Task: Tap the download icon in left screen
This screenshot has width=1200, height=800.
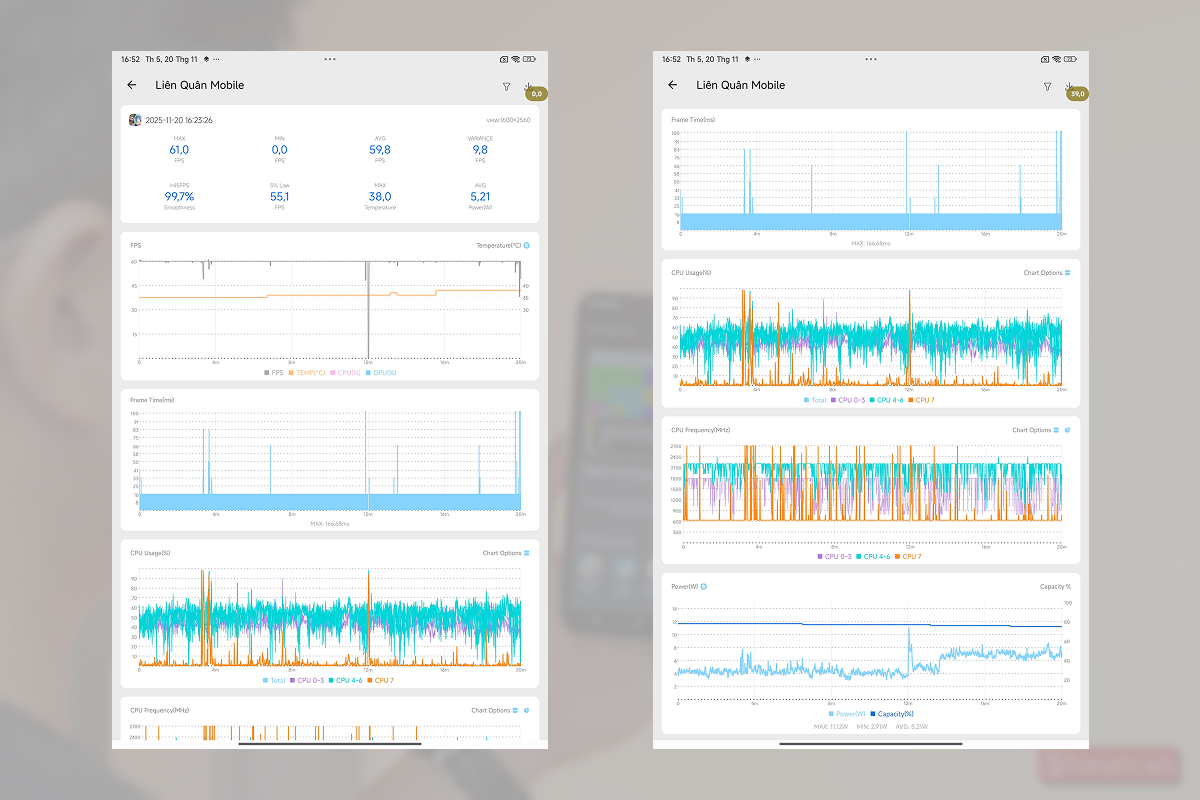Action: (528, 85)
